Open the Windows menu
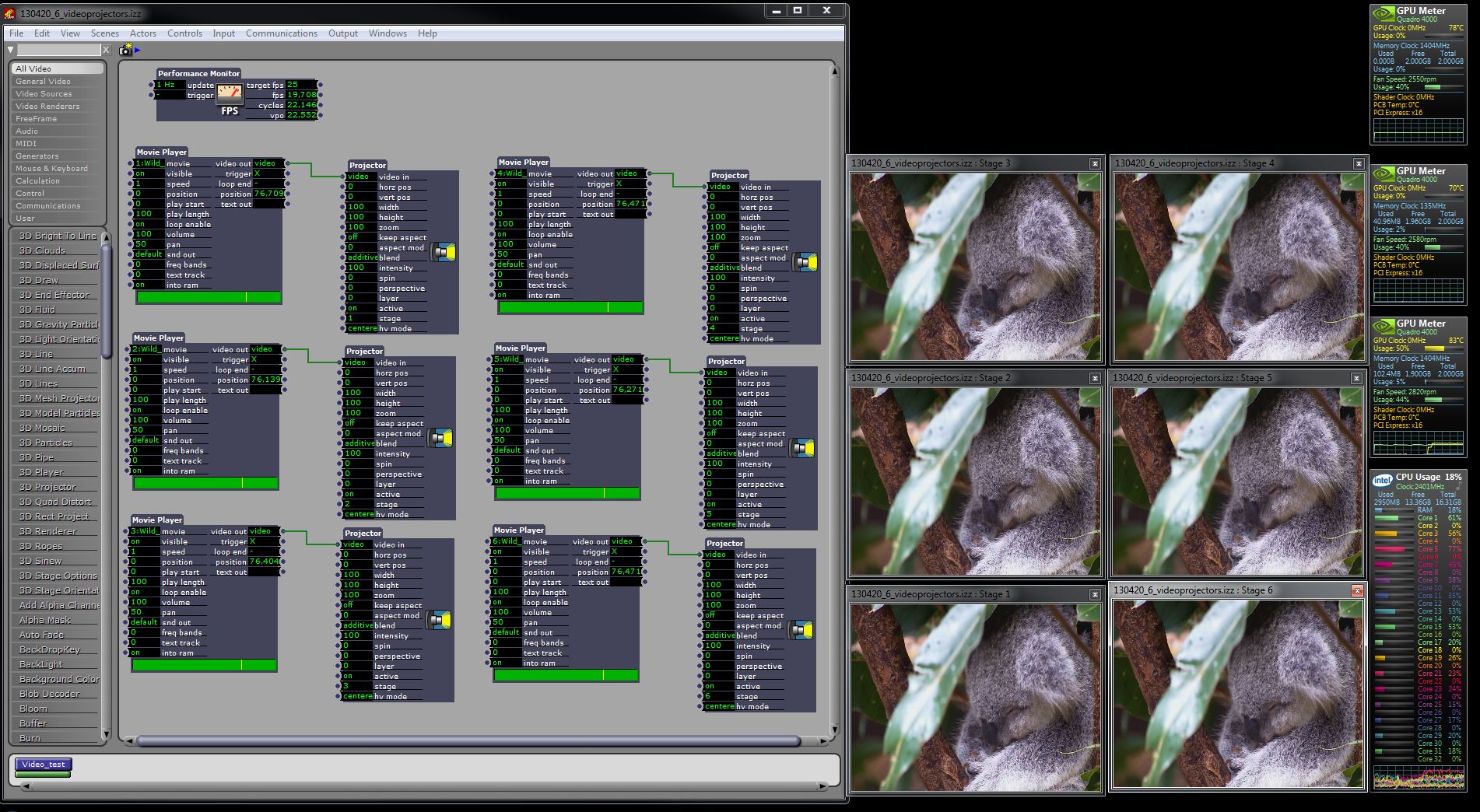Screen dimensions: 1480x812 point(388,33)
